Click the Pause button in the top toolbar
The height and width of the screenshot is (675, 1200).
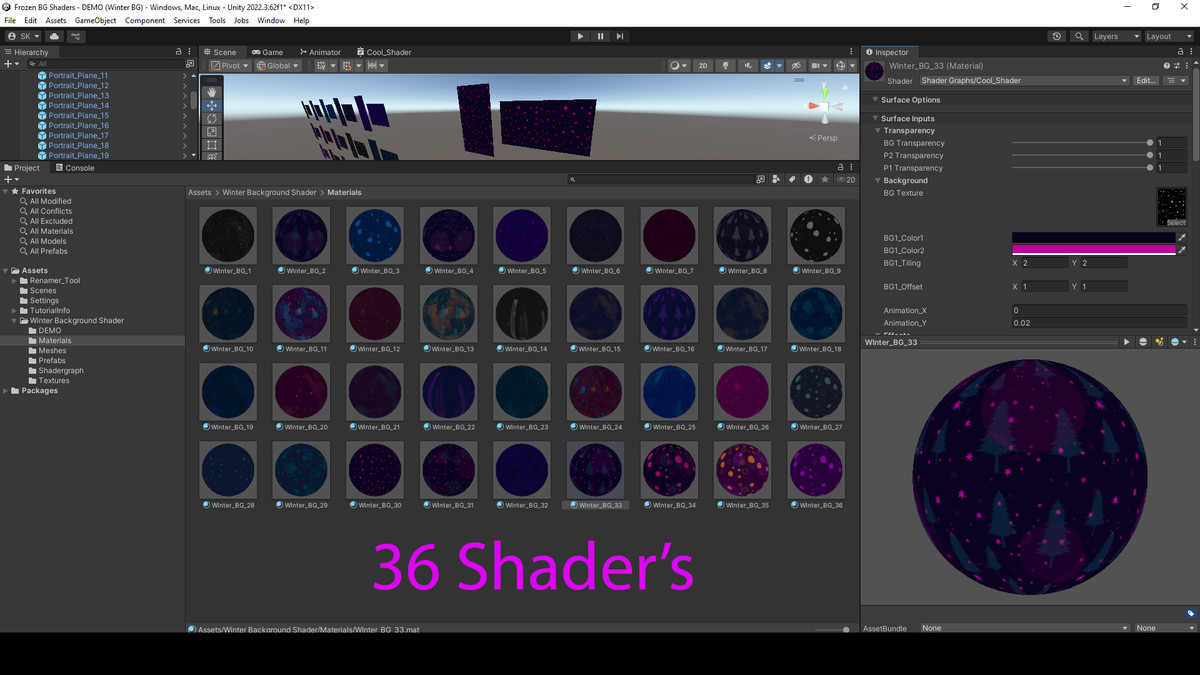[x=600, y=36]
